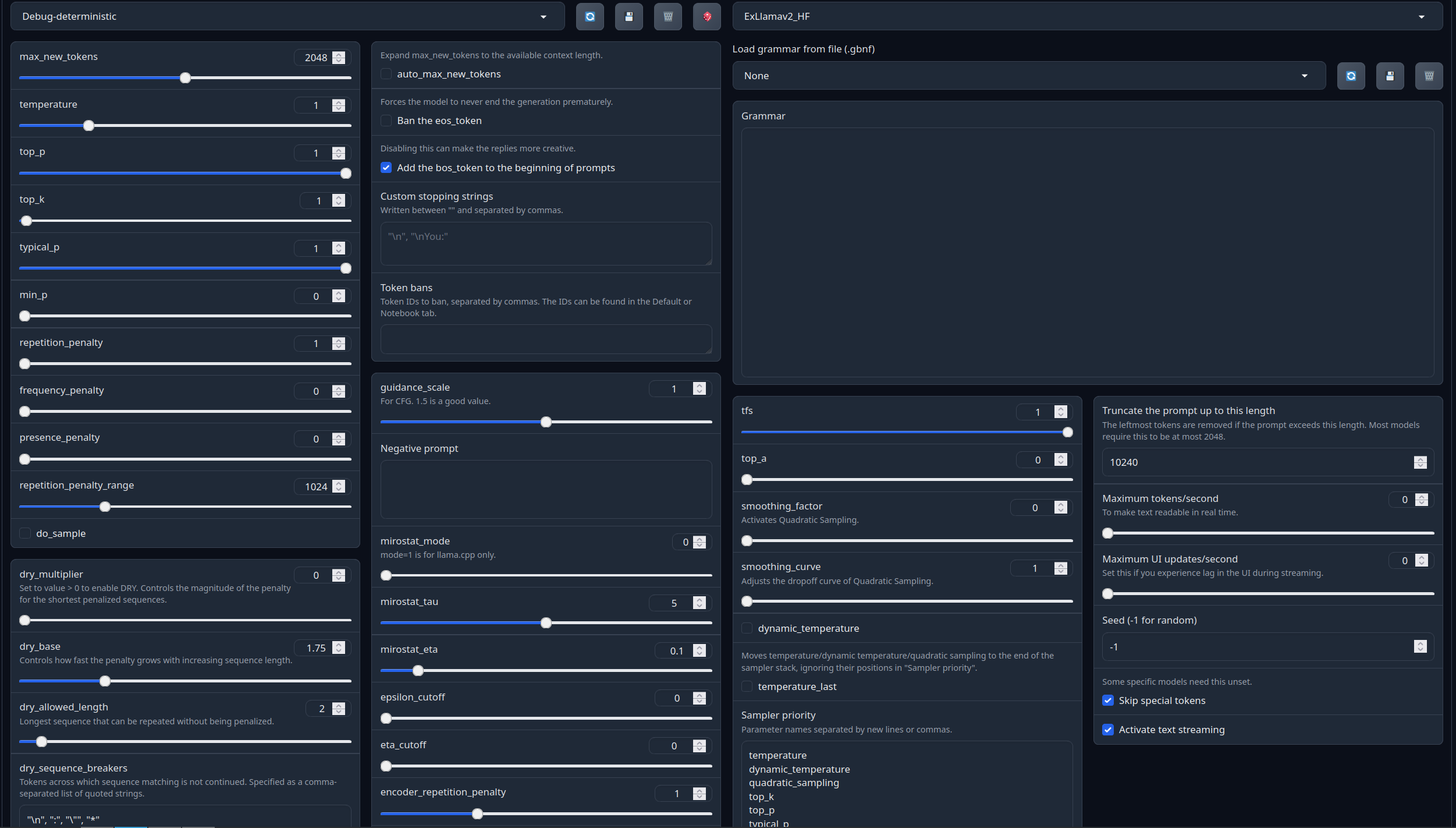Refresh the grammar file list
The image size is (1456, 828).
(x=1351, y=76)
